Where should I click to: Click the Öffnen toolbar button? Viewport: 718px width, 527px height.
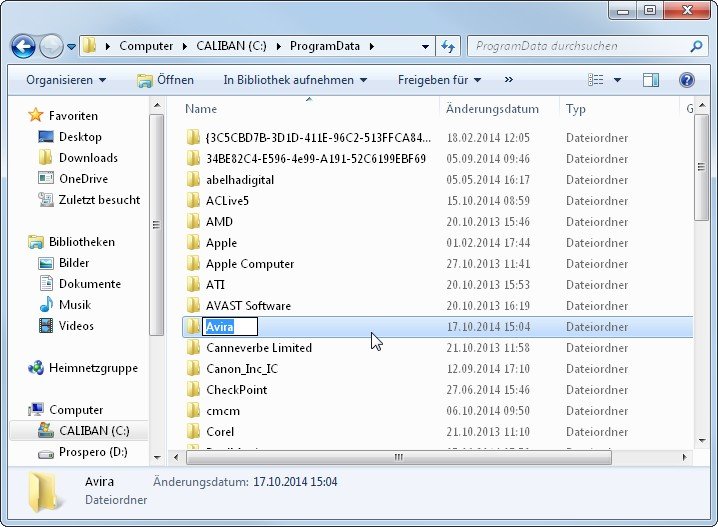click(165, 80)
